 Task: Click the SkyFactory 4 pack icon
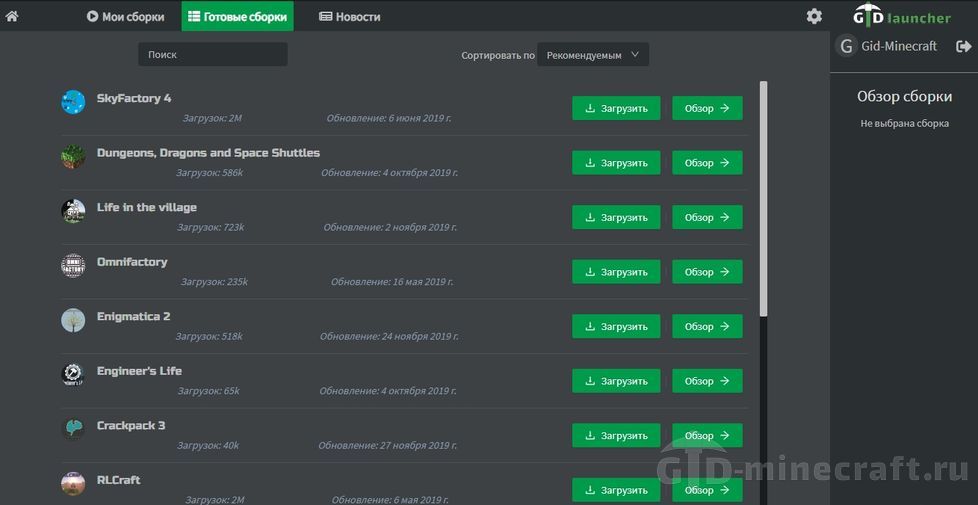pyautogui.click(x=73, y=102)
